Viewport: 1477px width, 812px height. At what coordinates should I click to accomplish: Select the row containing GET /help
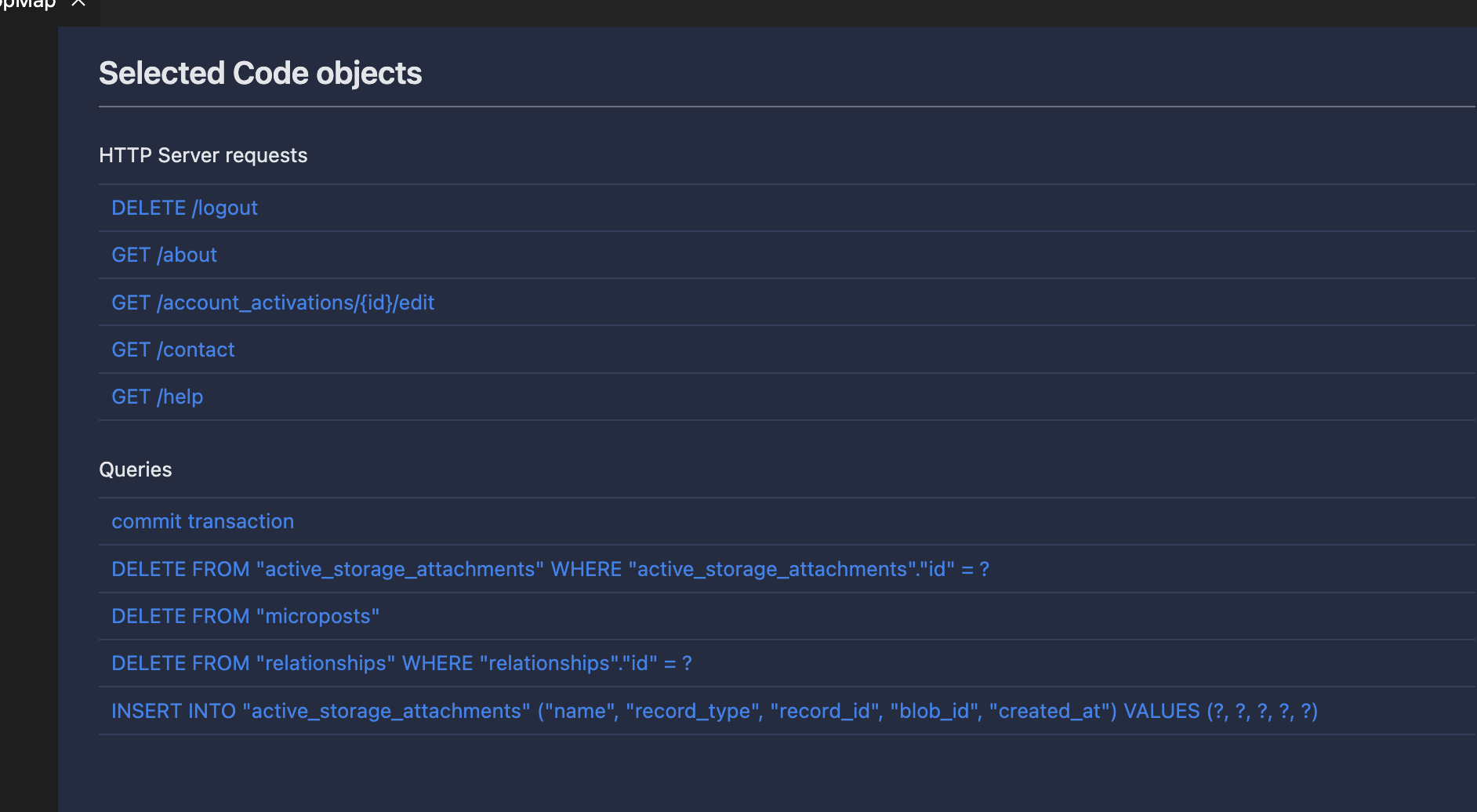706,397
